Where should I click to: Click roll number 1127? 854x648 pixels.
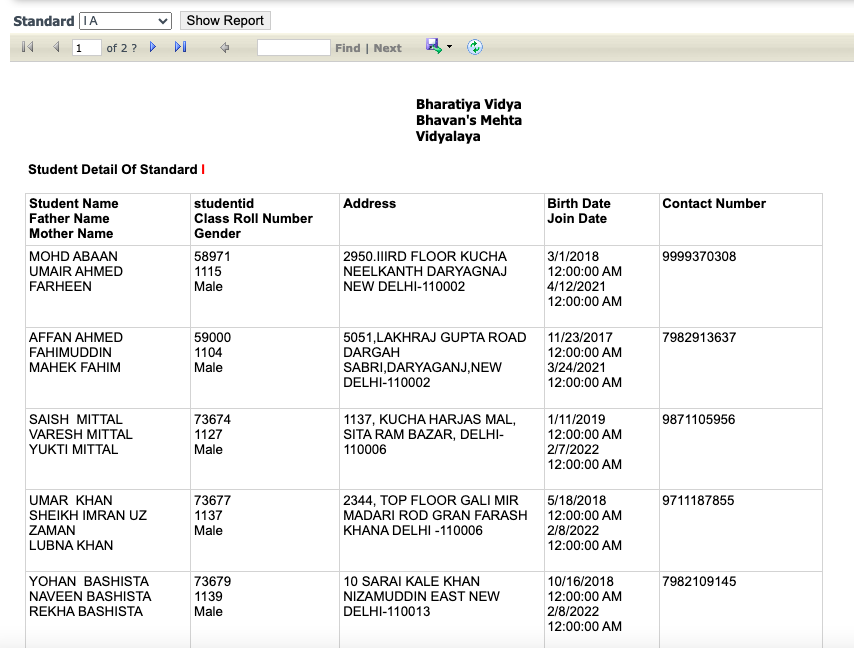[x=208, y=435]
